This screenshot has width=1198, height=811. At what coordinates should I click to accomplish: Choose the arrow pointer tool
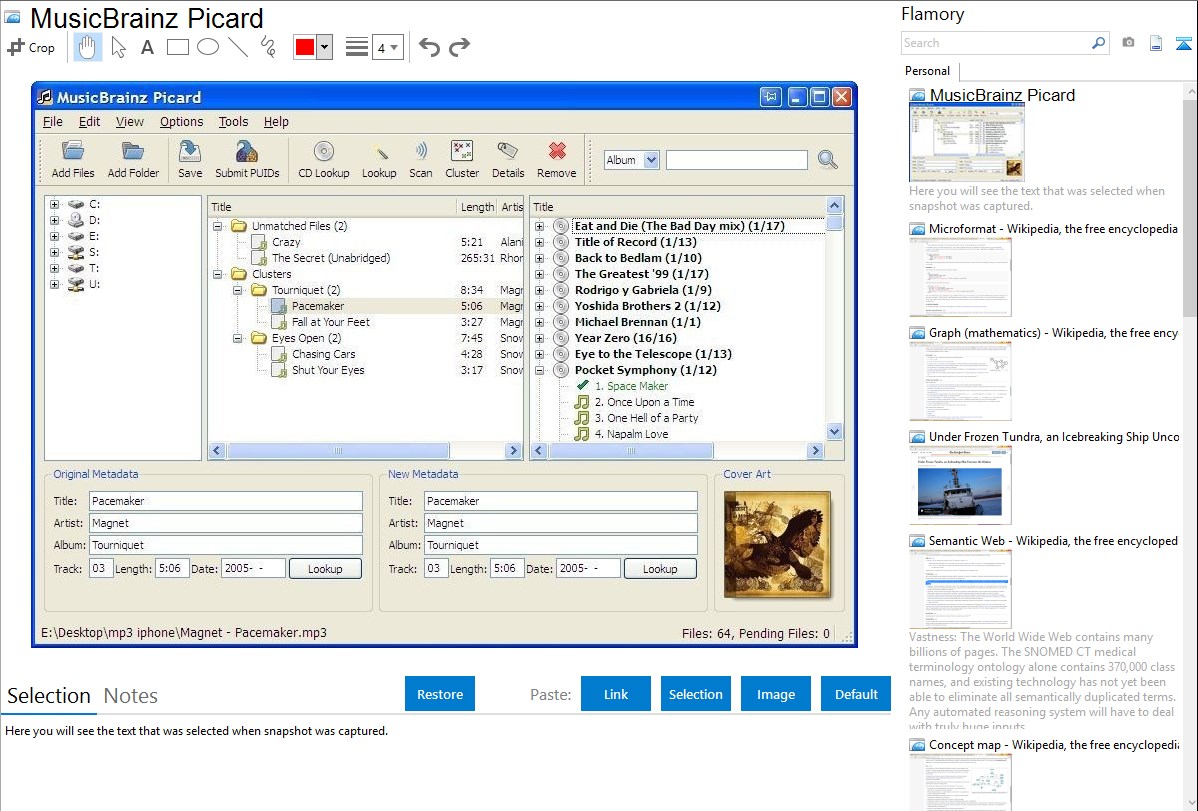(x=118, y=47)
